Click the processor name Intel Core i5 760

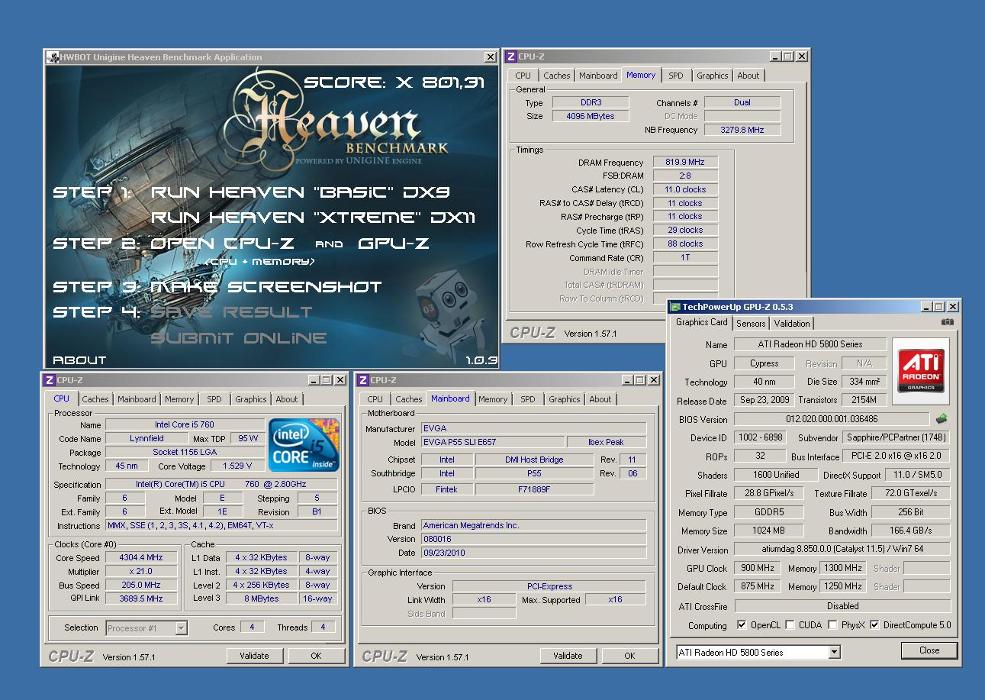185,425
